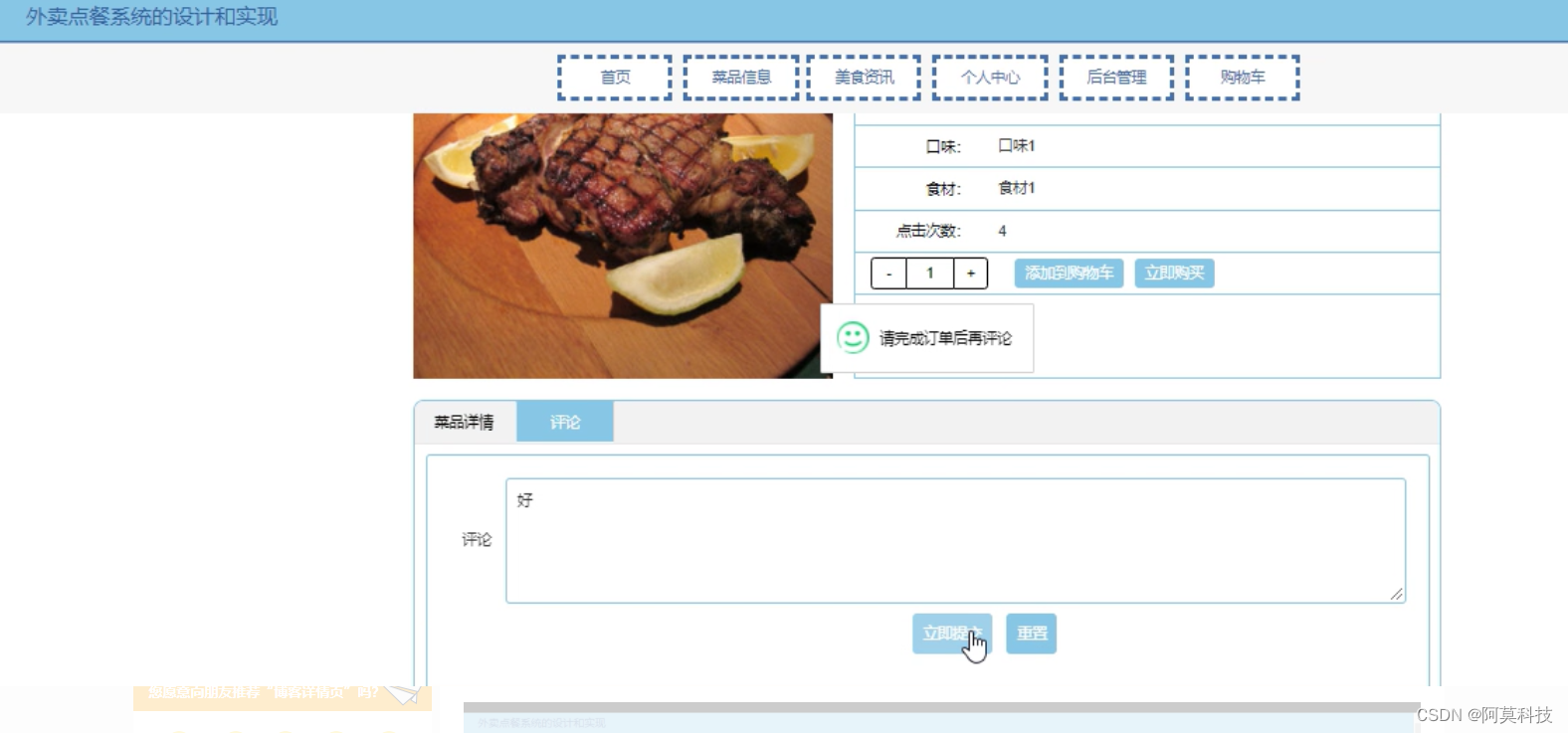Viewport: 1568px width, 733px height.
Task: Click the 口味: label
Action: [x=943, y=147]
